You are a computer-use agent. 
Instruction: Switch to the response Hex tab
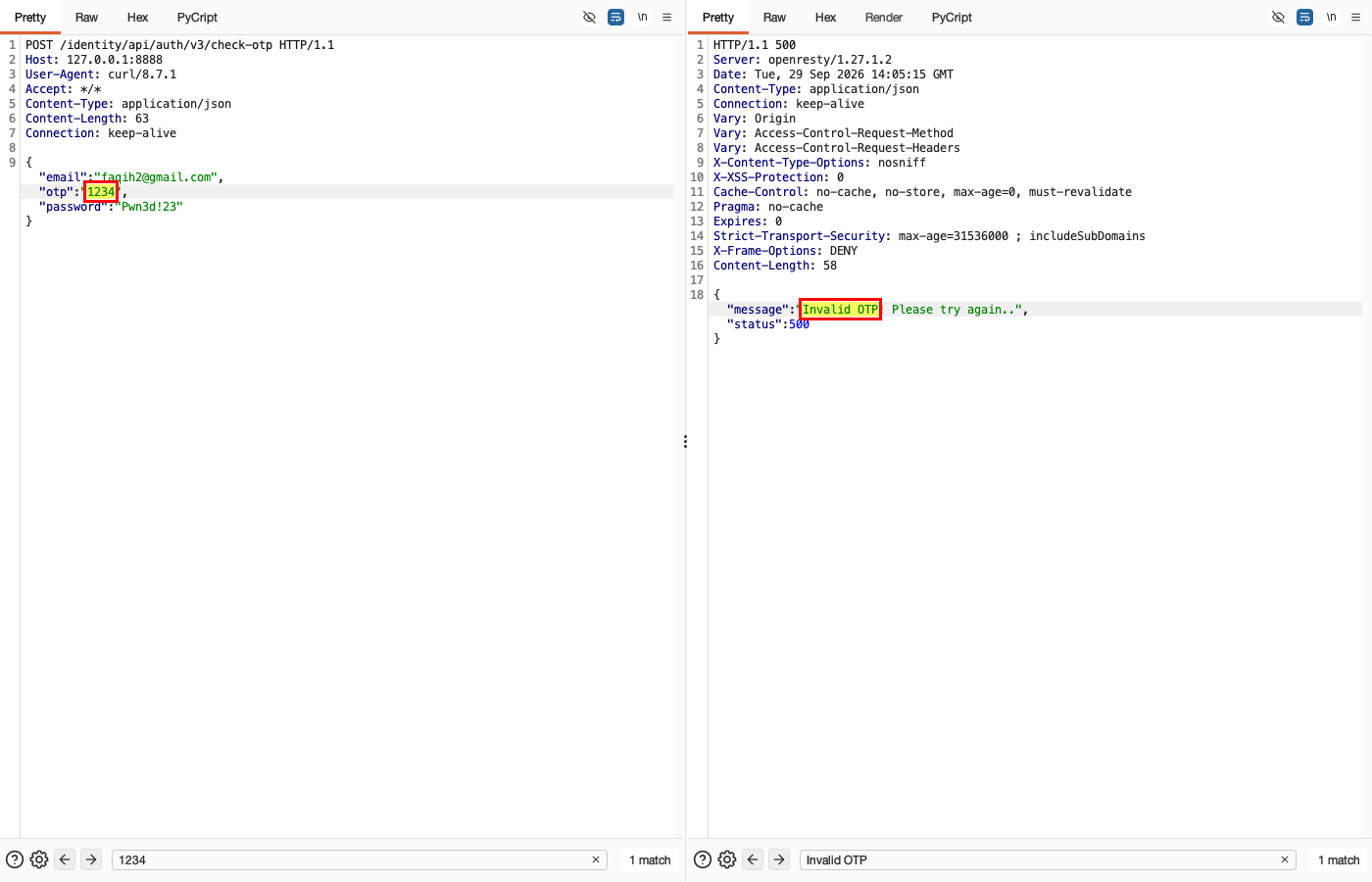[x=825, y=17]
